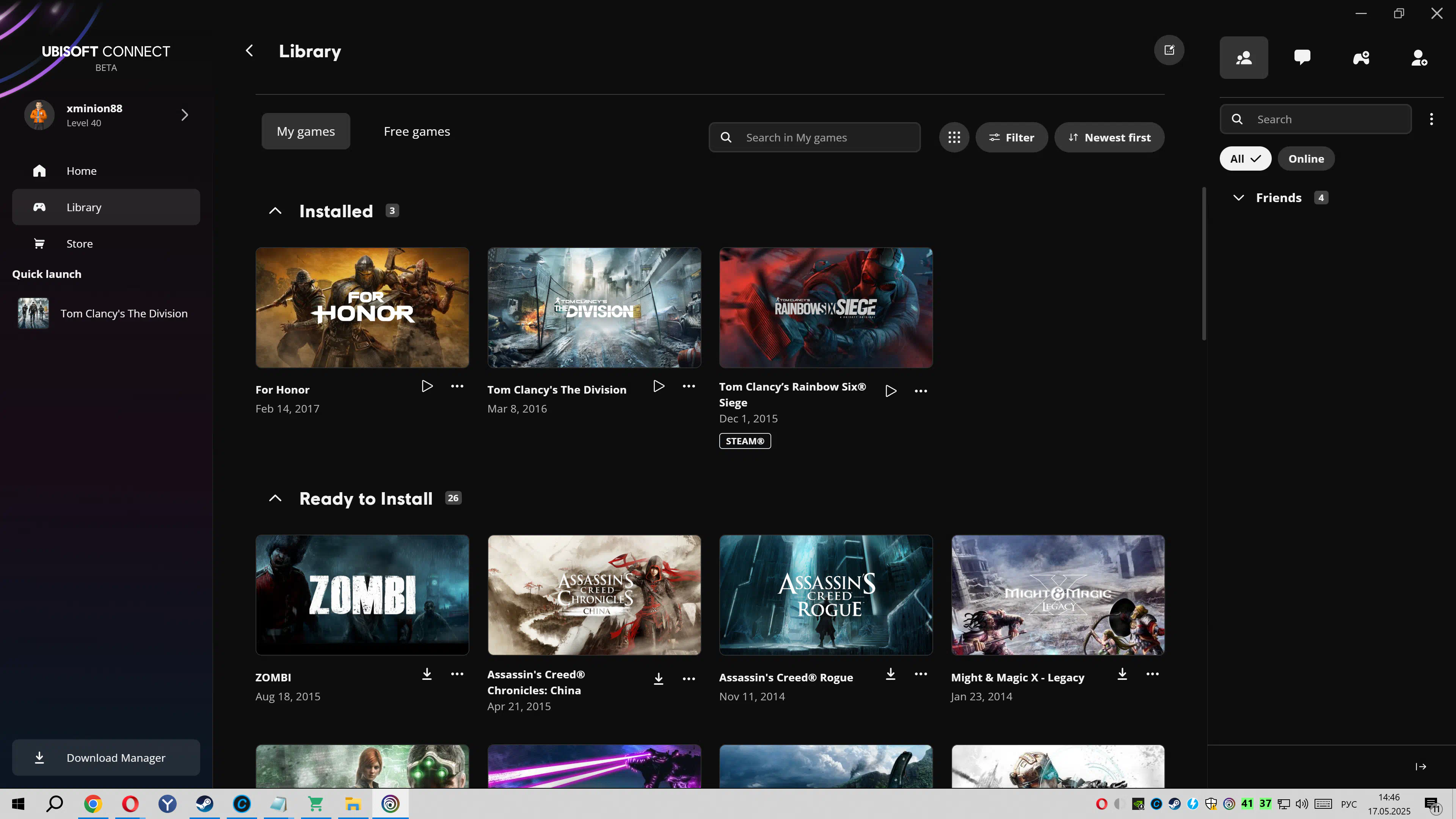Viewport: 1456px width, 819px height.
Task: Open Rainbow Six Siege more options menu
Action: 921,391
